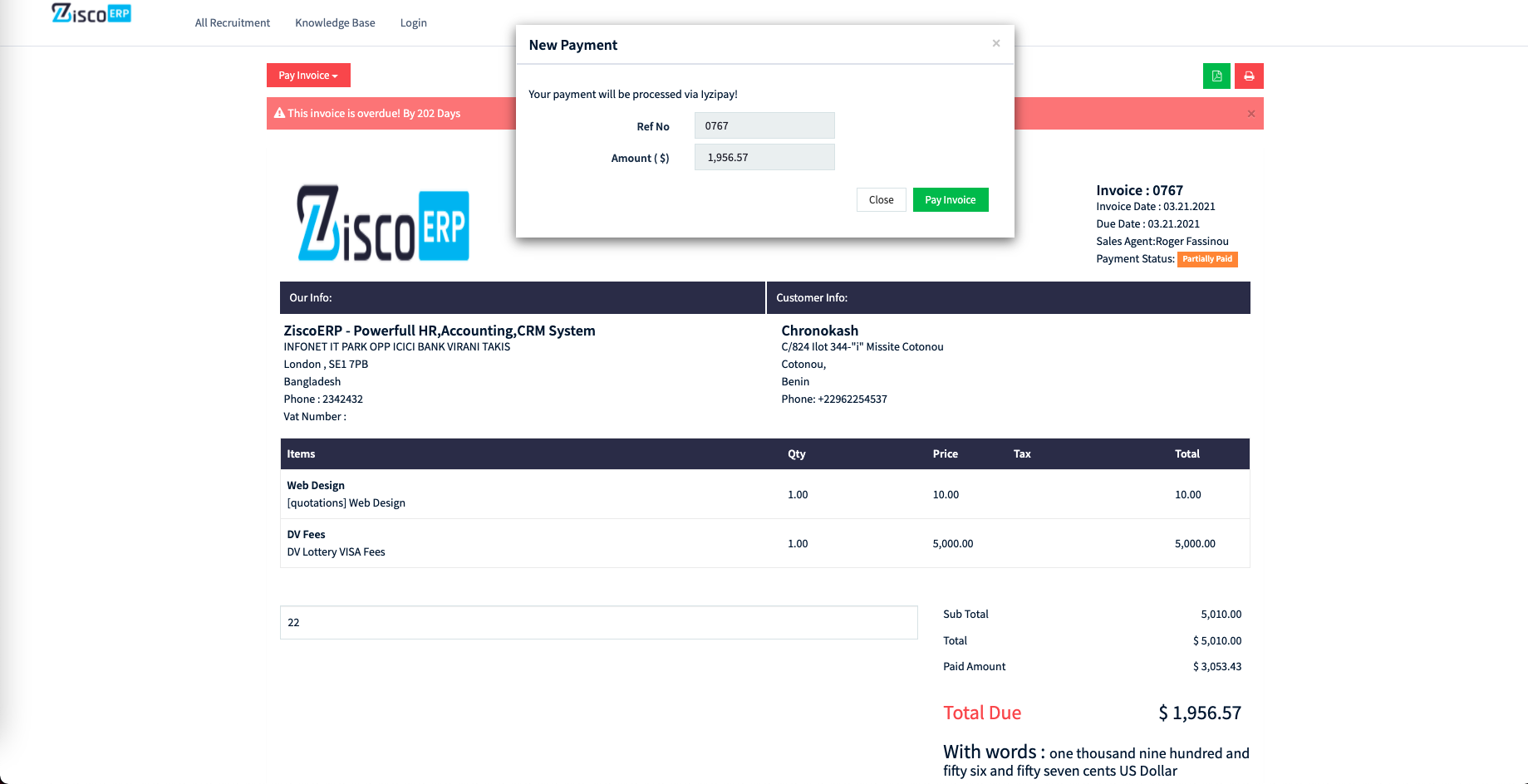Click the ZiscoERP logo
1528x784 pixels.
(91, 13)
